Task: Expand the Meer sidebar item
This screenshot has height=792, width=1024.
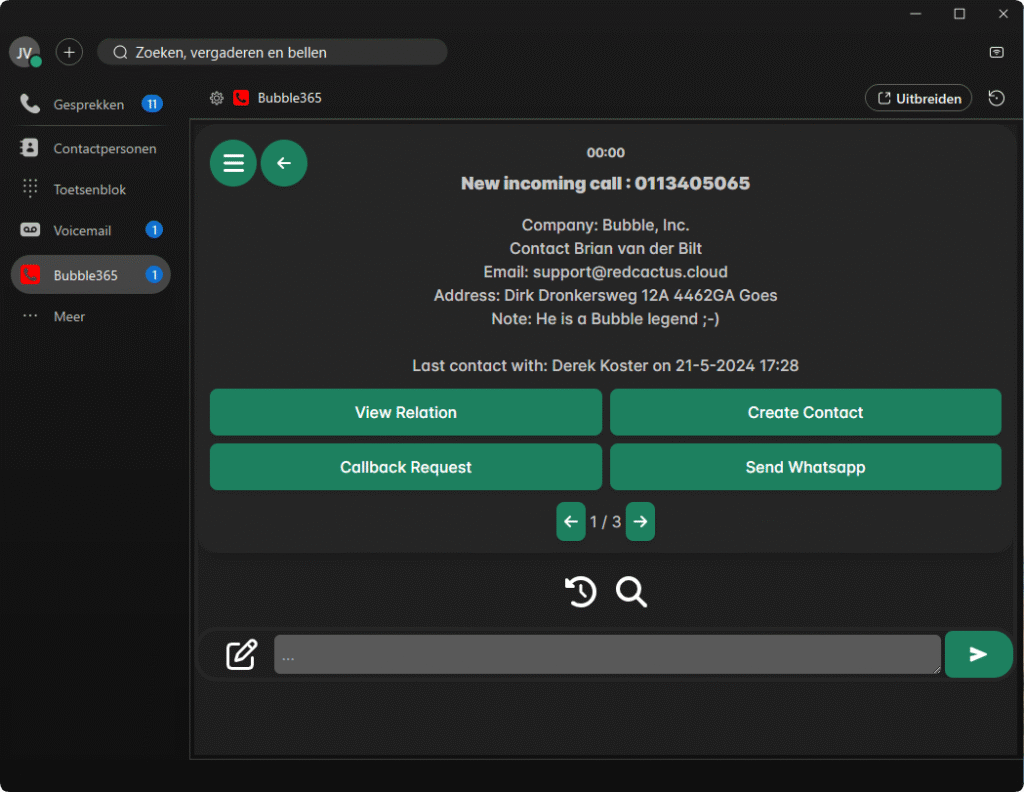Action: click(69, 316)
